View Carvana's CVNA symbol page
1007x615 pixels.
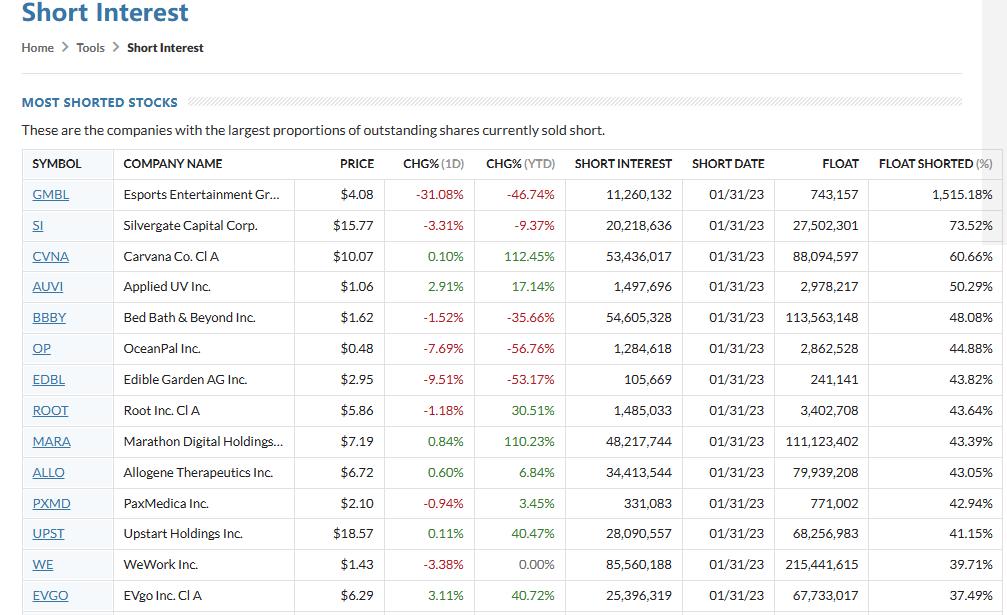50,256
